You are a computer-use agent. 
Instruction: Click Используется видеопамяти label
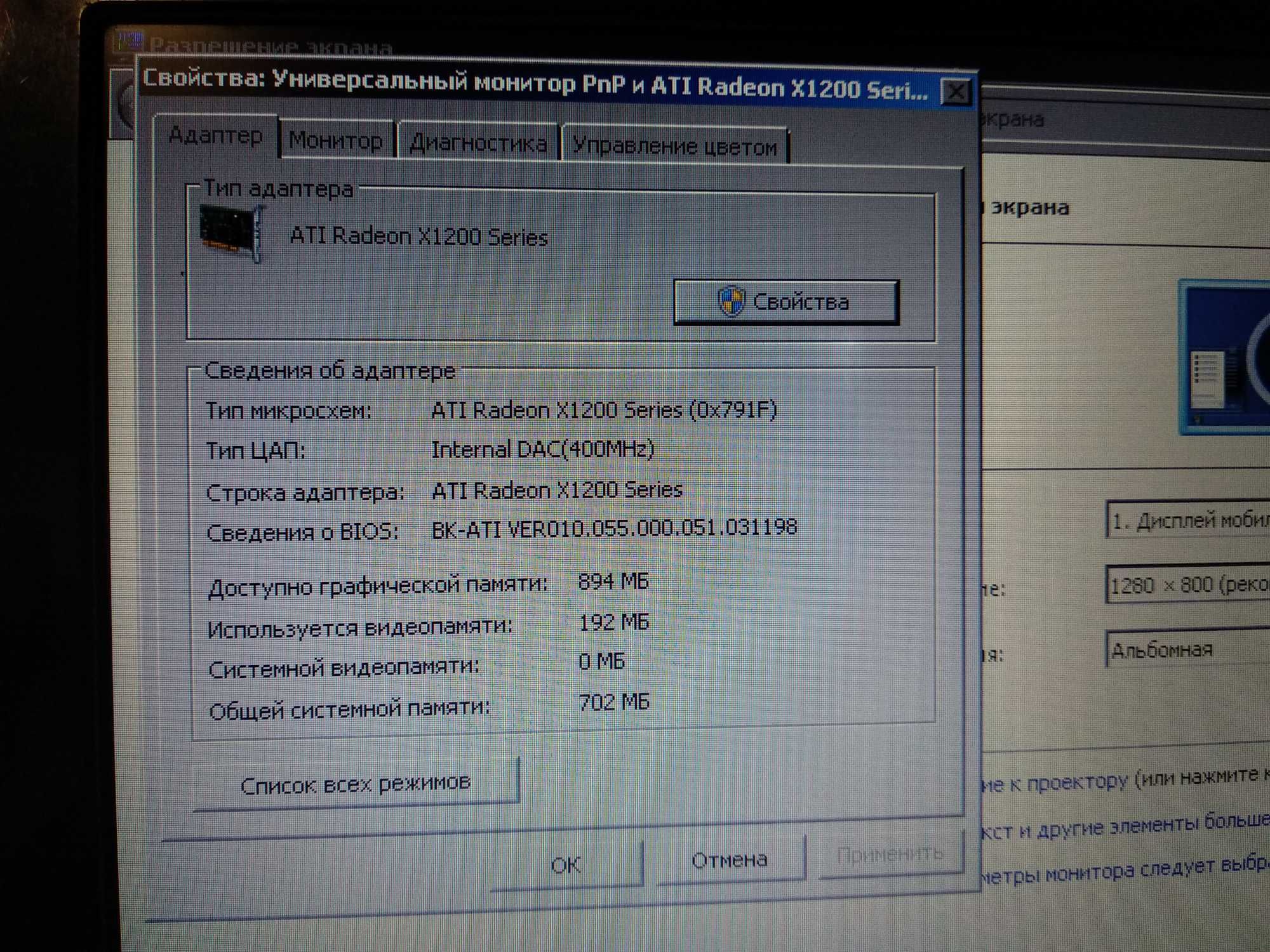tap(360, 627)
